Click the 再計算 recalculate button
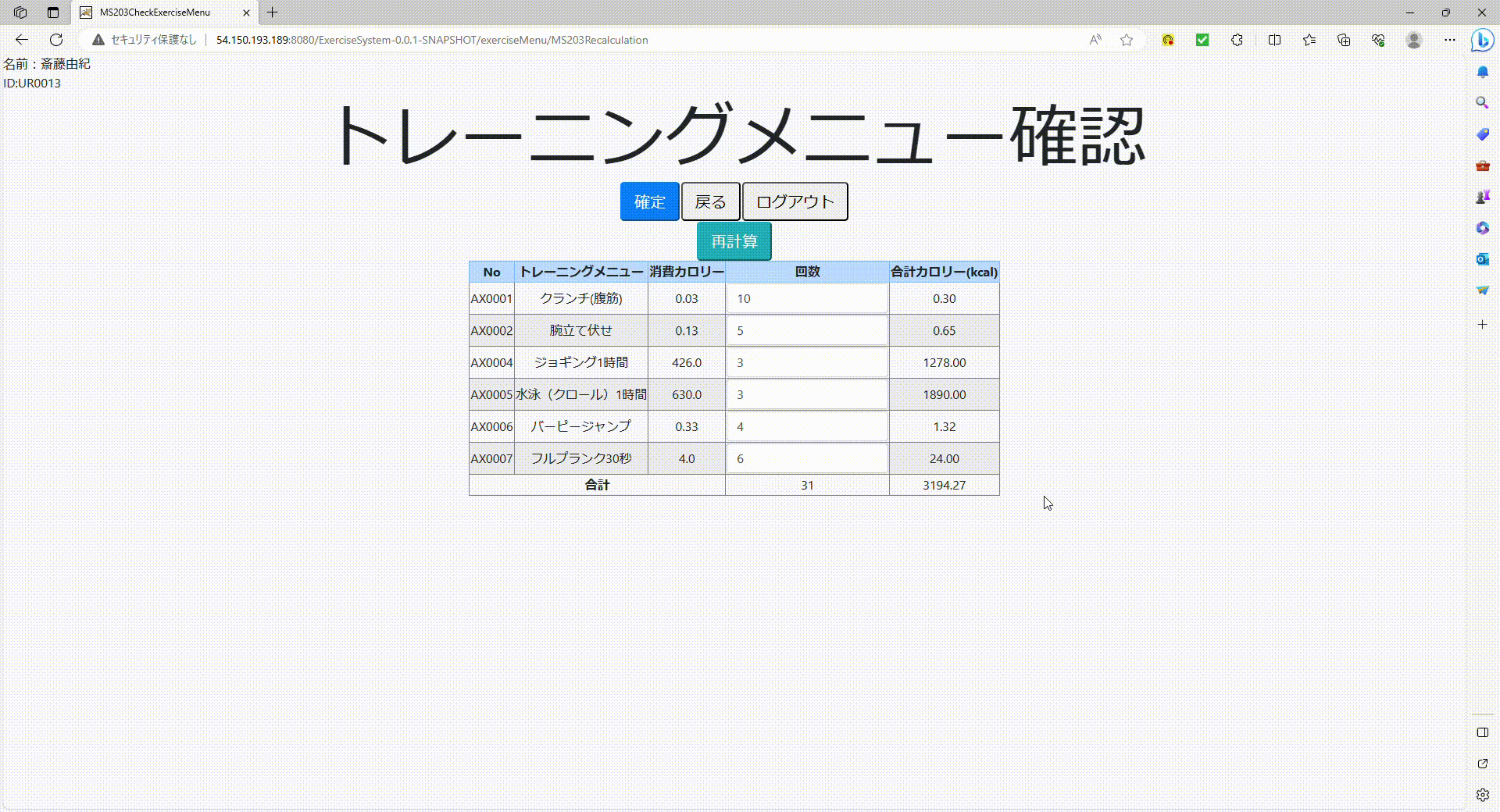Viewport: 1500px width, 812px height. tap(733, 240)
